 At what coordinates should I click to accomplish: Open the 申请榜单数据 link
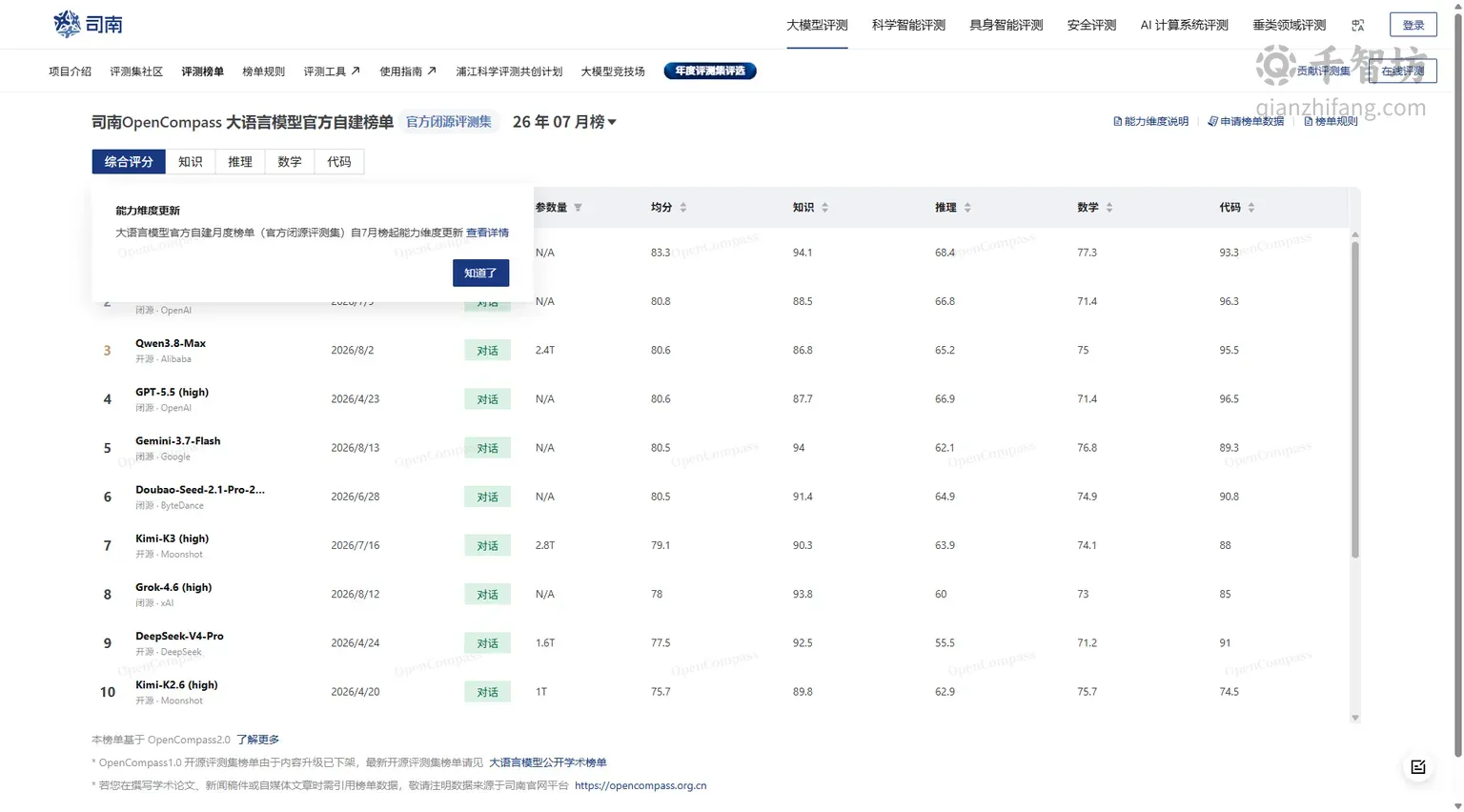pos(1246,122)
